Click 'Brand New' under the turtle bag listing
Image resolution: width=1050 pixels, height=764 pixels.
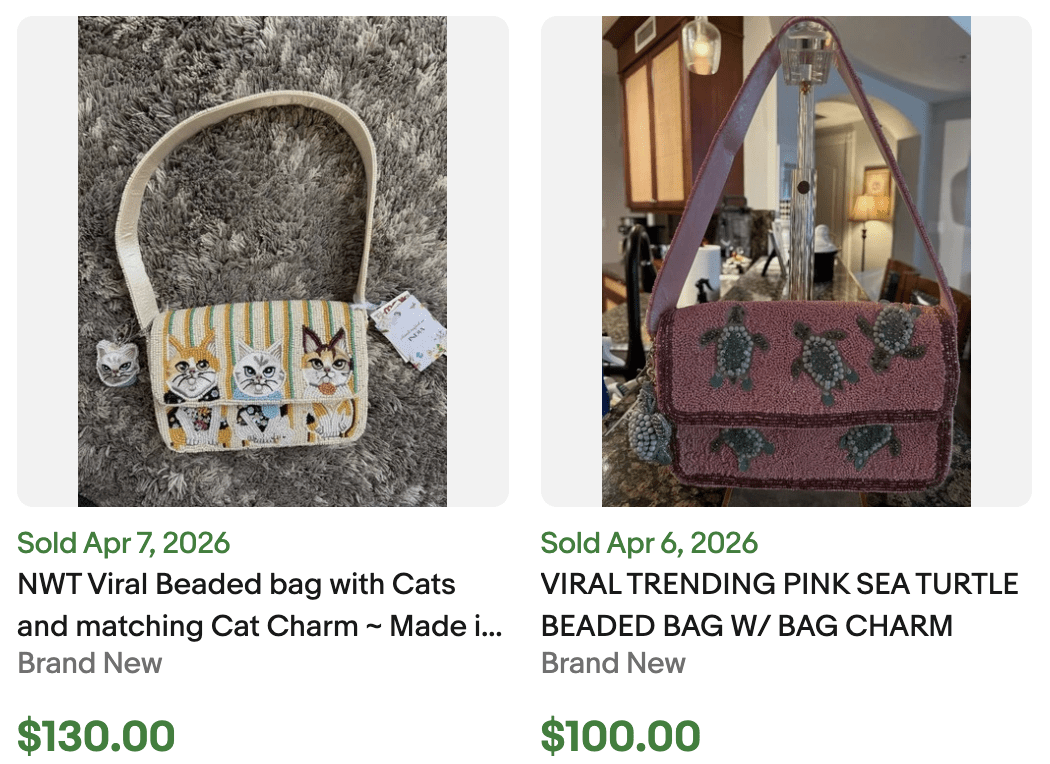613,663
